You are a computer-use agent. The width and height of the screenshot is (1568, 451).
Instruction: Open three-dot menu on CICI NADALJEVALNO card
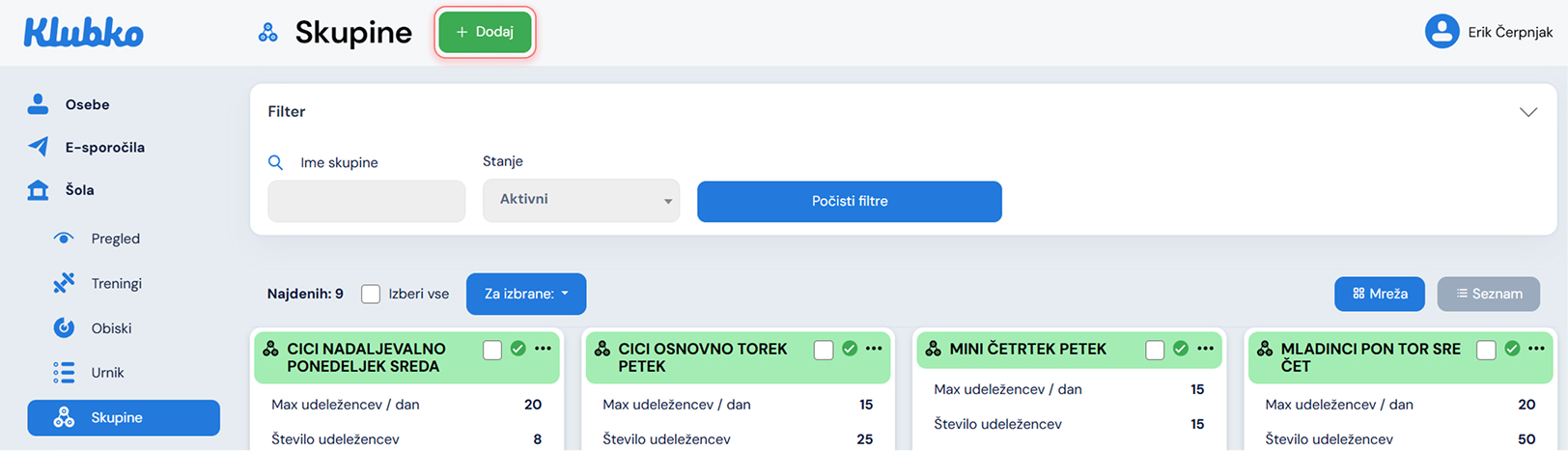543,349
